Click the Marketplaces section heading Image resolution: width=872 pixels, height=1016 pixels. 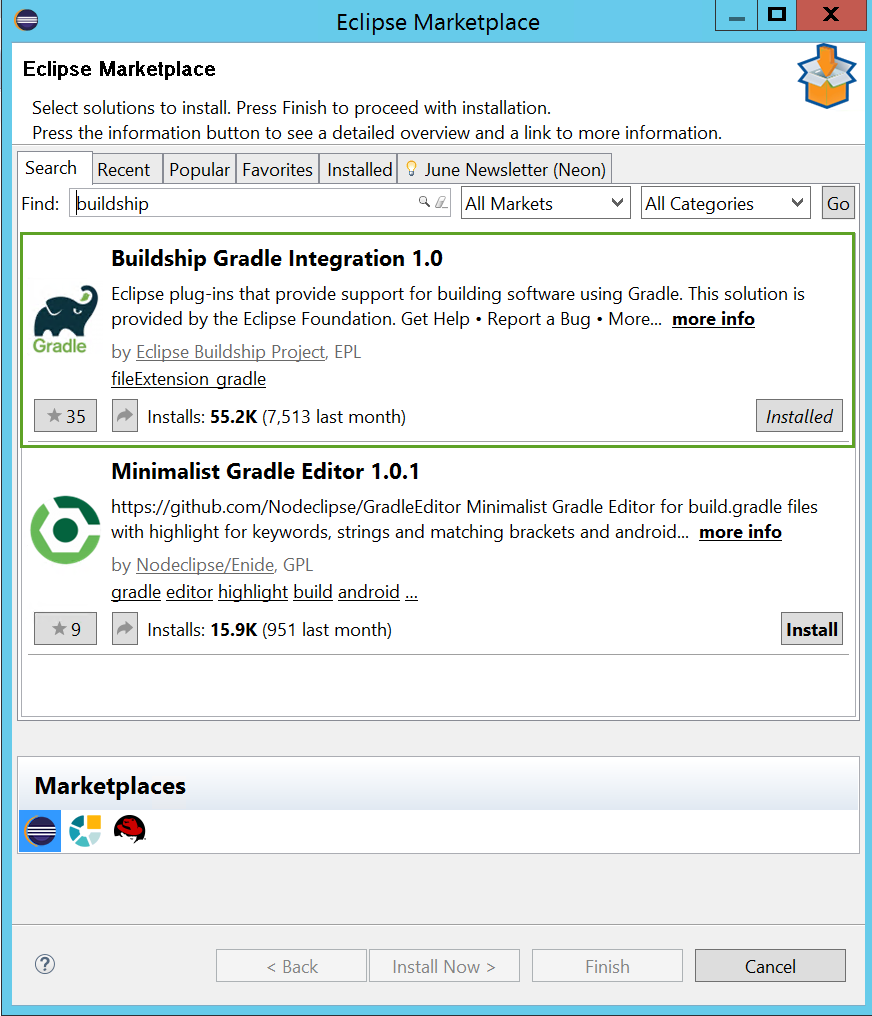click(110, 785)
